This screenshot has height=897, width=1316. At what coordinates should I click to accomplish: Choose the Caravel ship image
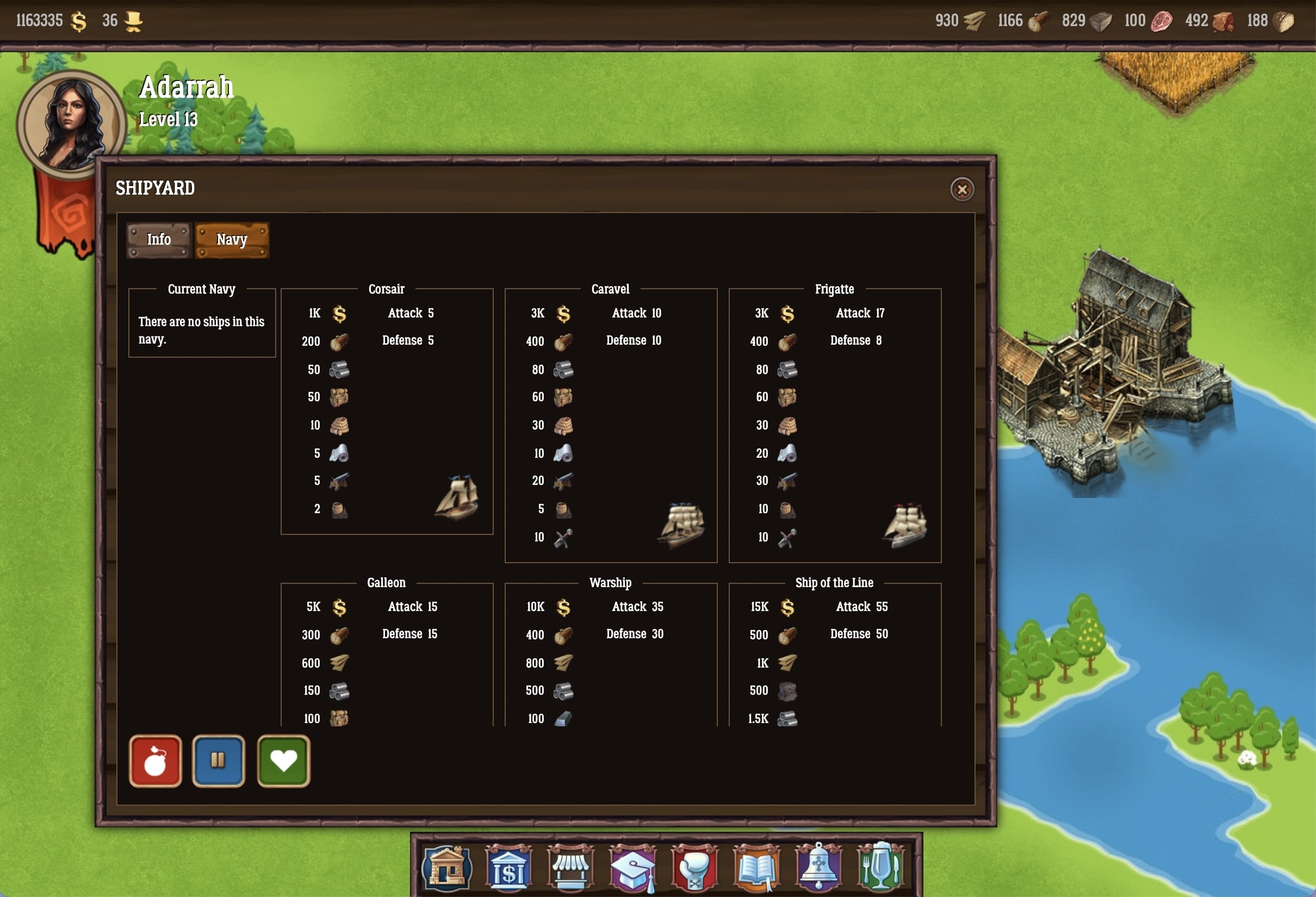pyautogui.click(x=681, y=525)
